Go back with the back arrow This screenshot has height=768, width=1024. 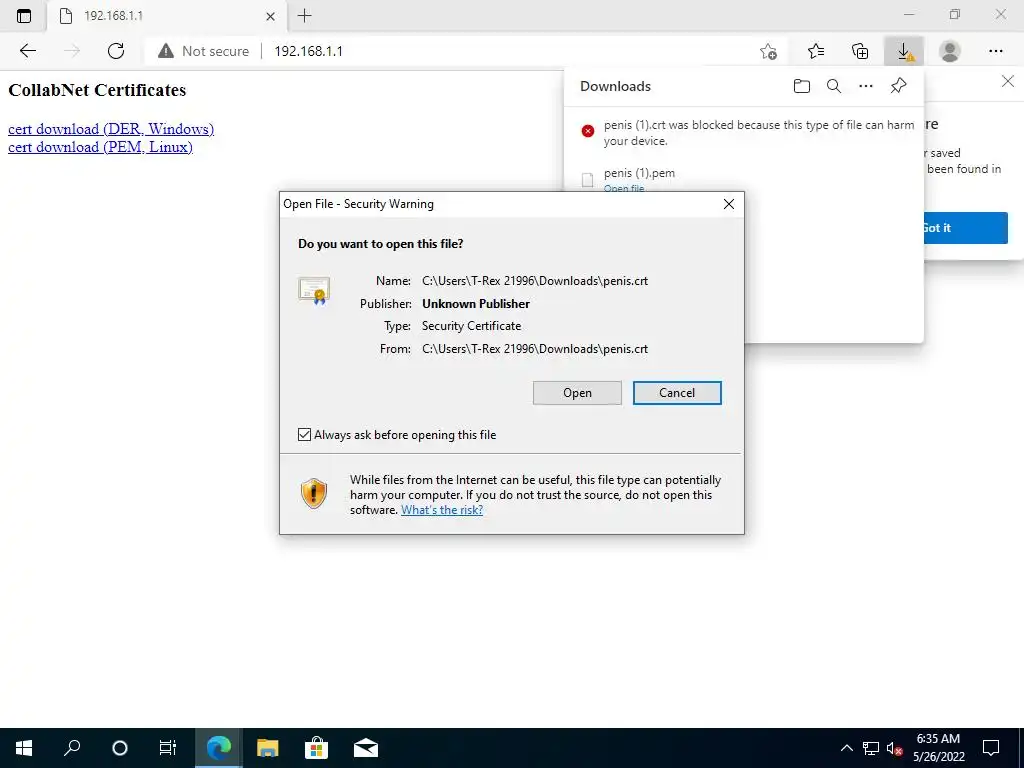(27, 51)
